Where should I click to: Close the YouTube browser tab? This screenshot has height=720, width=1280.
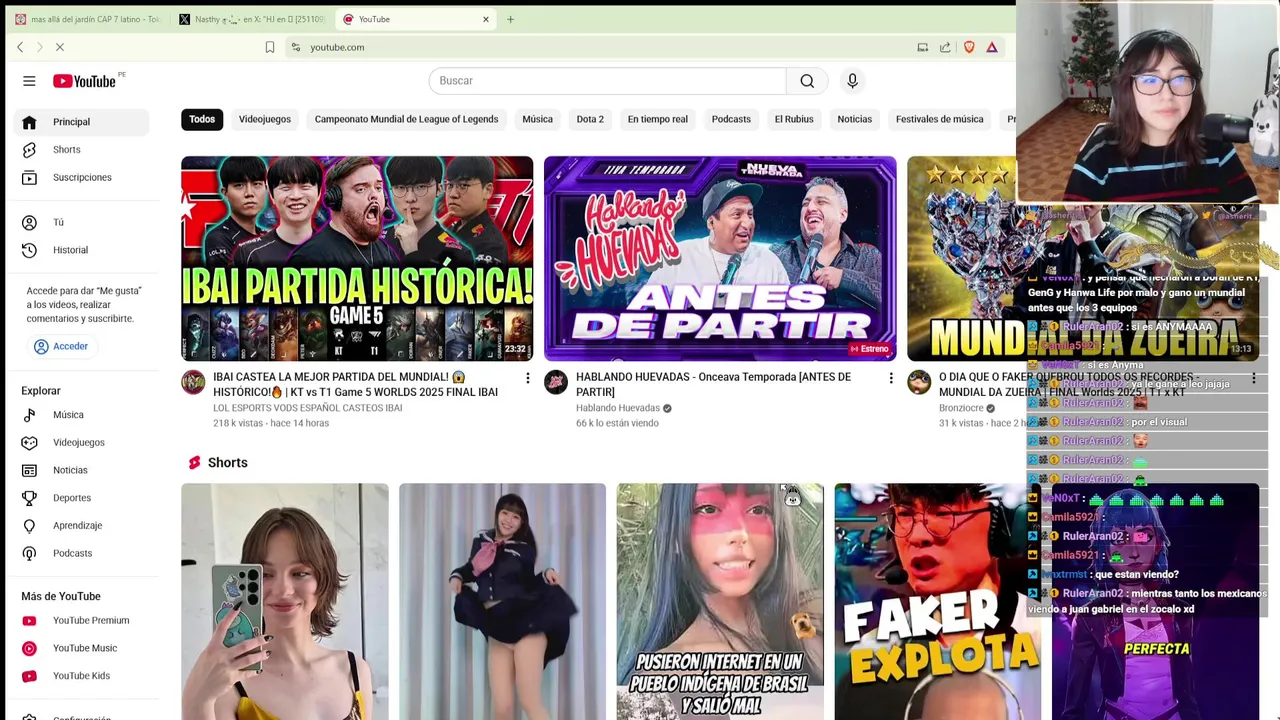(x=486, y=19)
